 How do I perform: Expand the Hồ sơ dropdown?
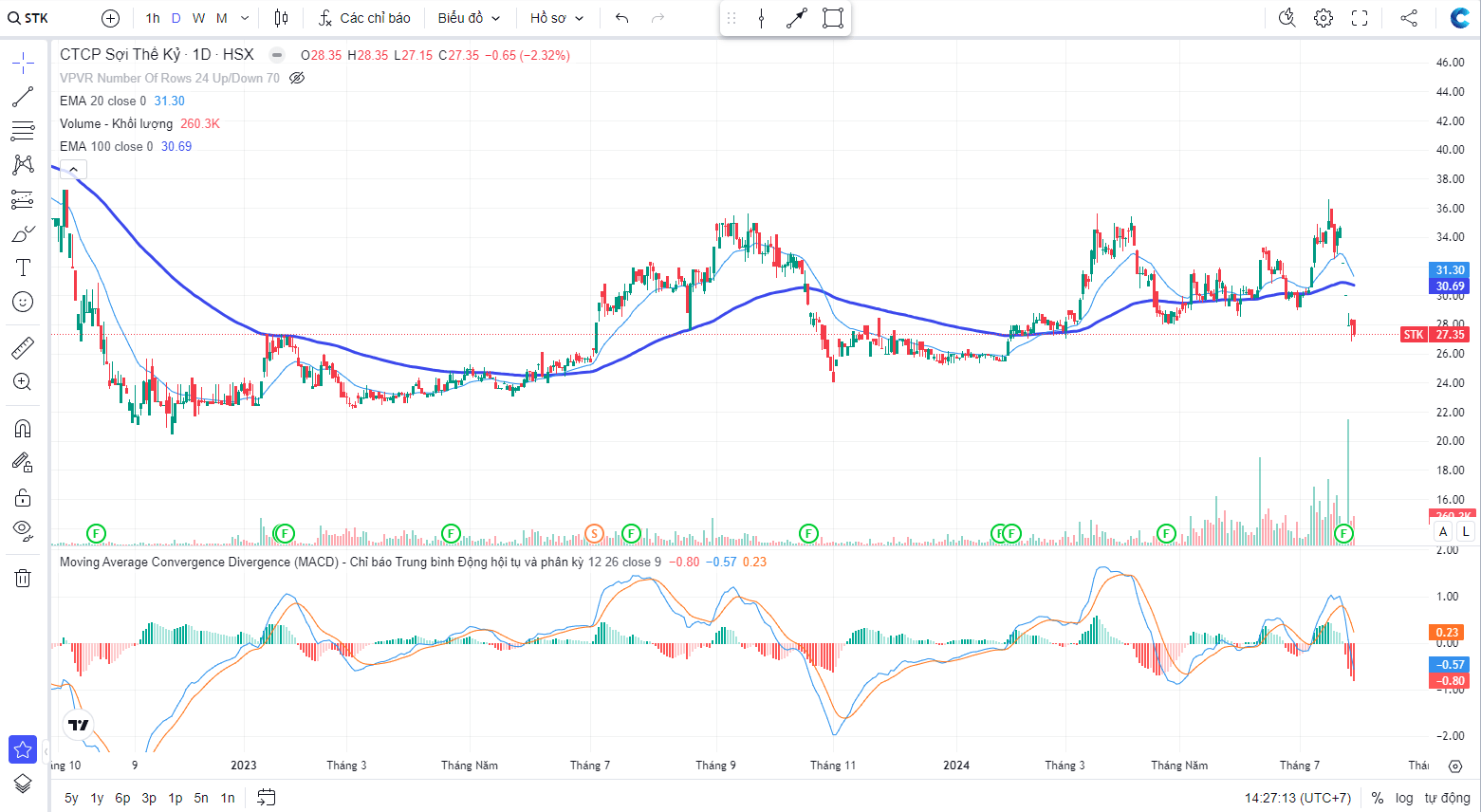click(x=557, y=18)
